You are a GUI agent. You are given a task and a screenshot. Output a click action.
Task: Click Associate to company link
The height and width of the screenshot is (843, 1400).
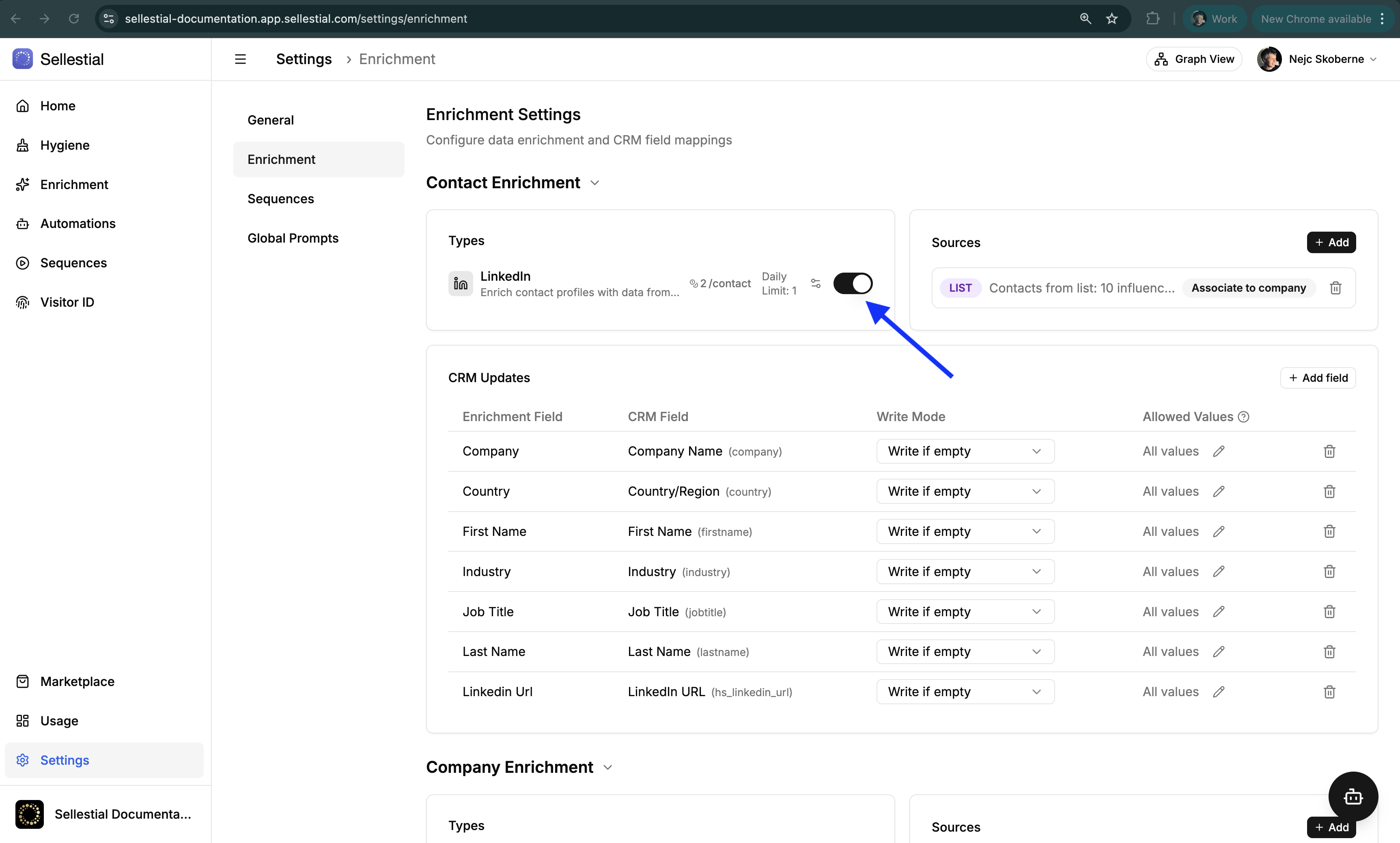(1248, 288)
